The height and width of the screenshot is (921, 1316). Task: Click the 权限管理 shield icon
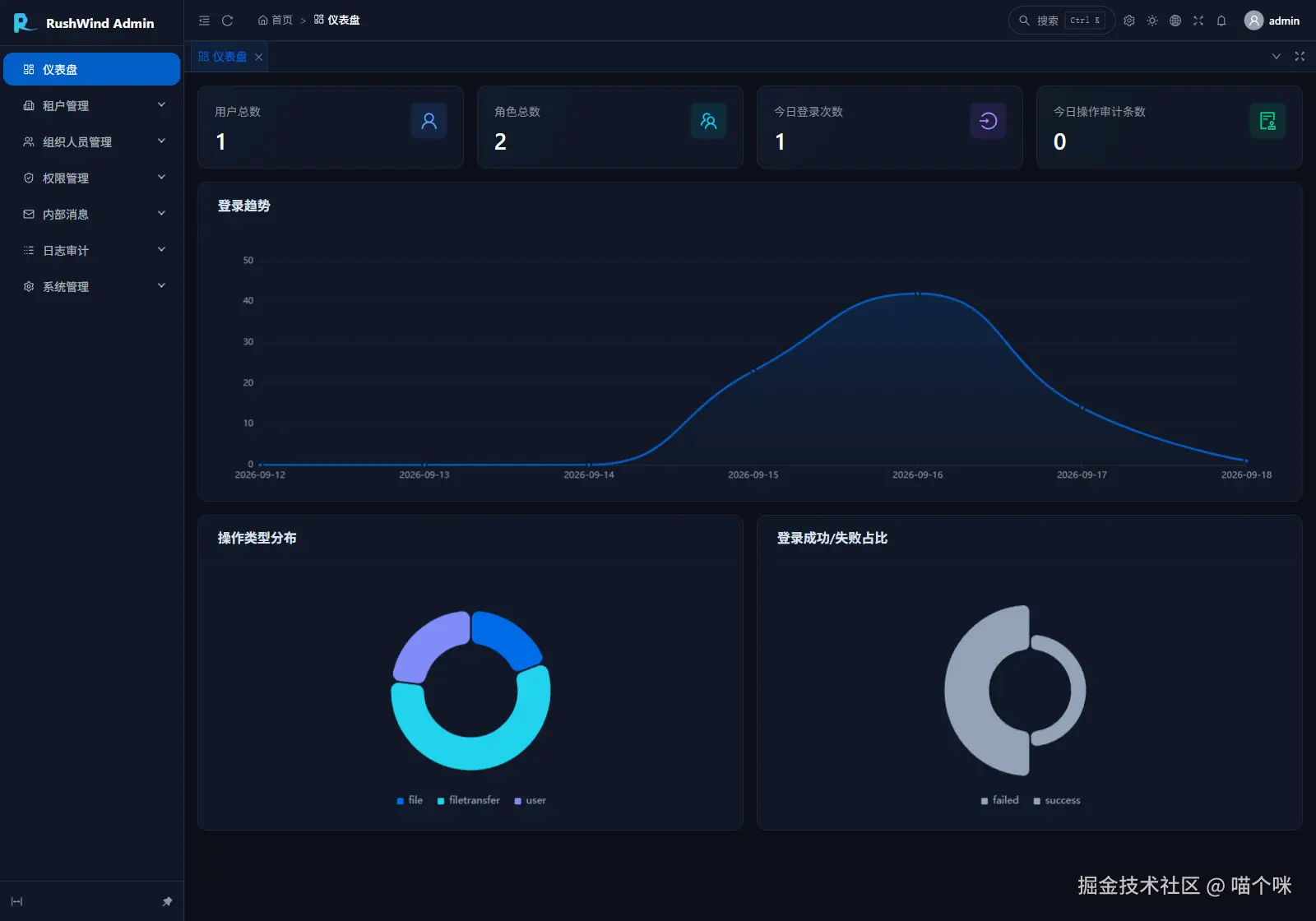tap(29, 178)
